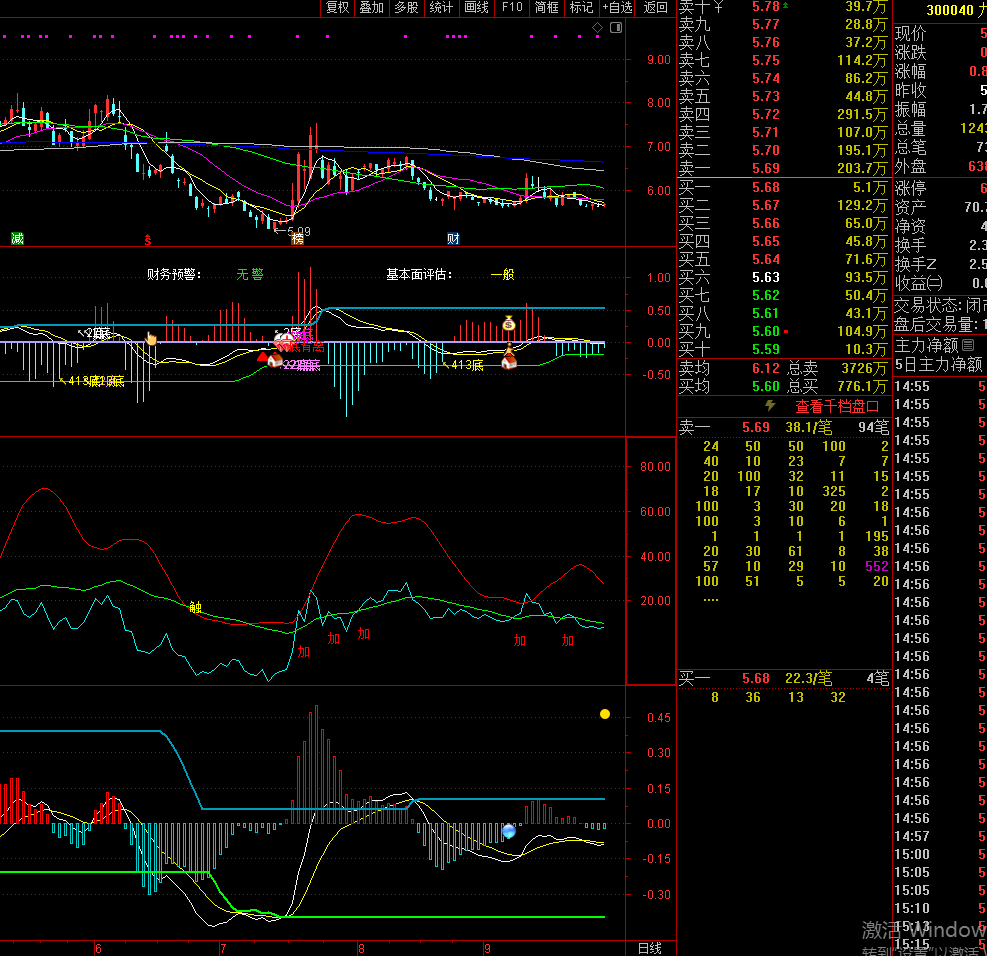Click the stock code 300040
The height and width of the screenshot is (956, 987).
pos(950,10)
